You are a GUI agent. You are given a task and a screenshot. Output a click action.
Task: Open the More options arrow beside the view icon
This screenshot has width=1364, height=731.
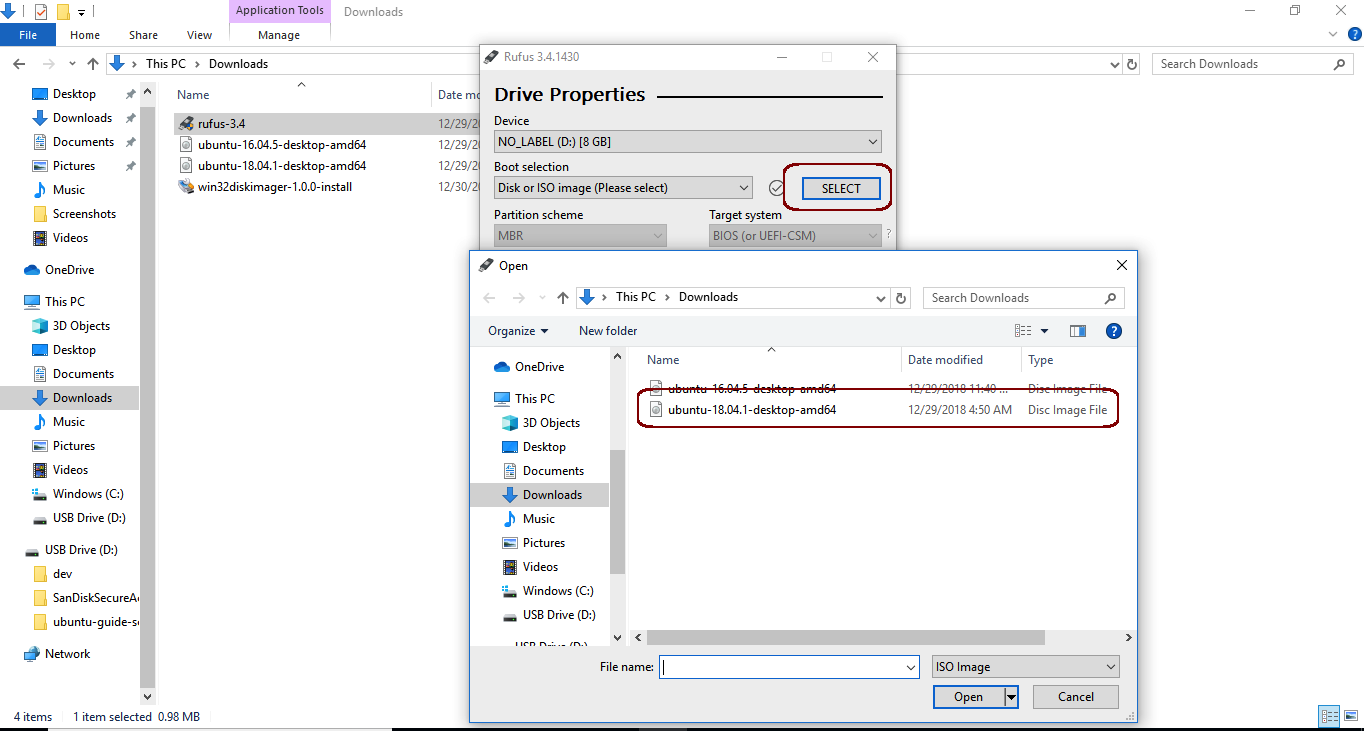coord(1045,331)
